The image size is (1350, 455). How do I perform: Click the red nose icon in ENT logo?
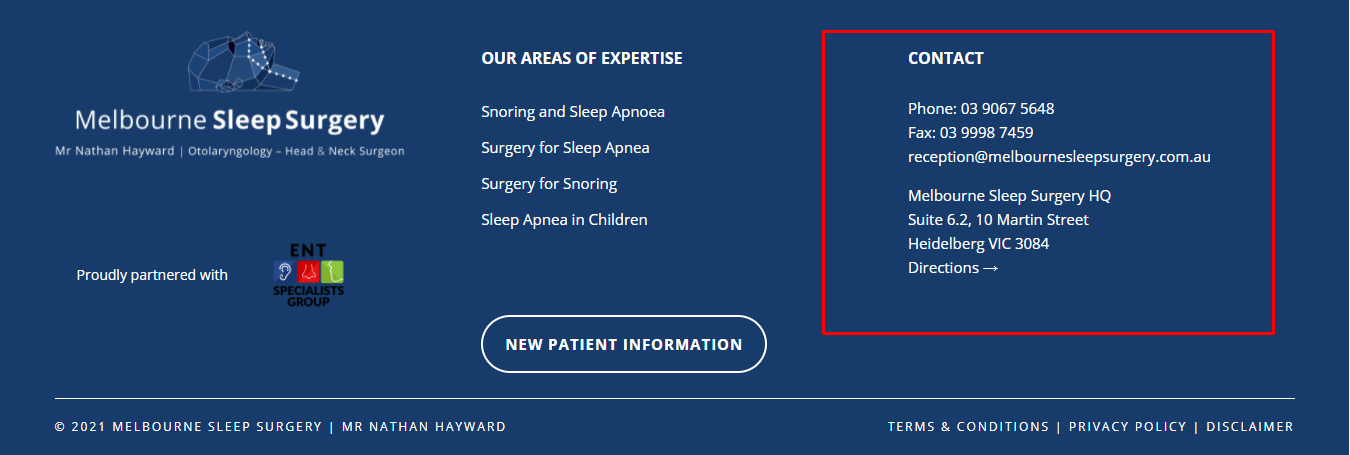coord(309,271)
